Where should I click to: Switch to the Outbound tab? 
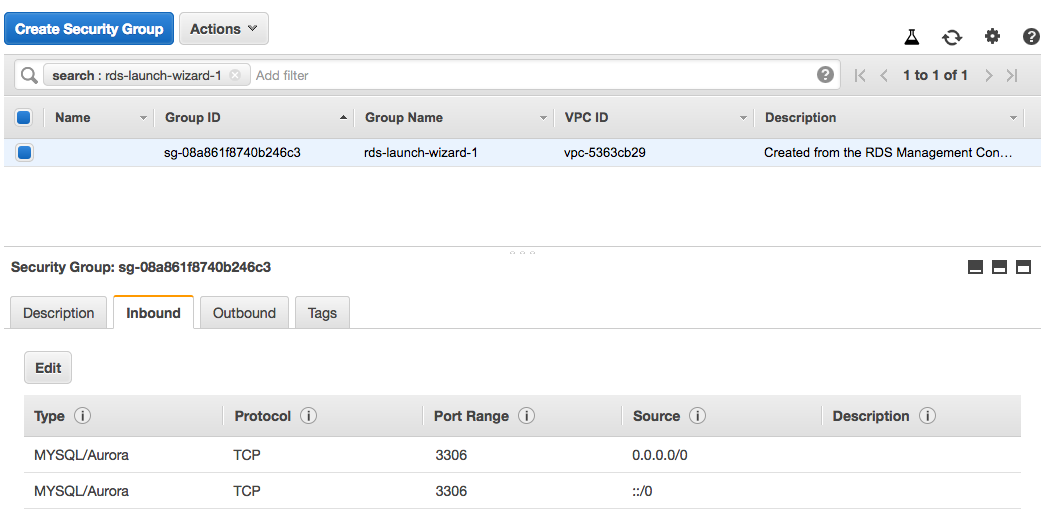pyautogui.click(x=244, y=313)
